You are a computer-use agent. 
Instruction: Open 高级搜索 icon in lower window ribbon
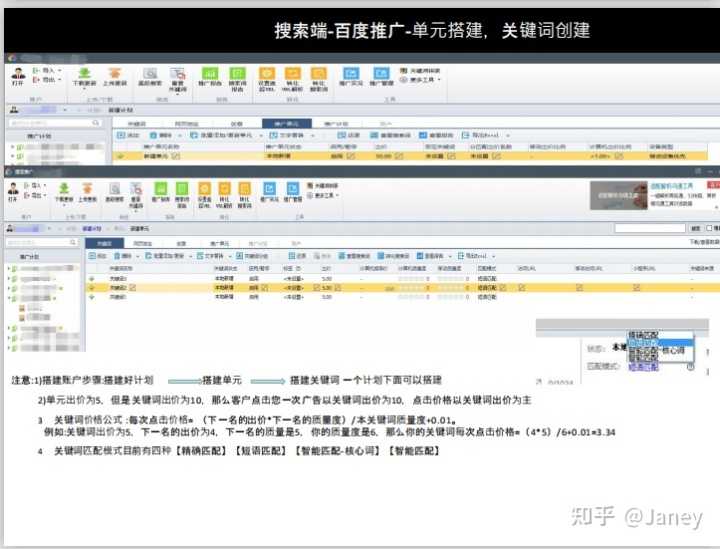(x=114, y=192)
